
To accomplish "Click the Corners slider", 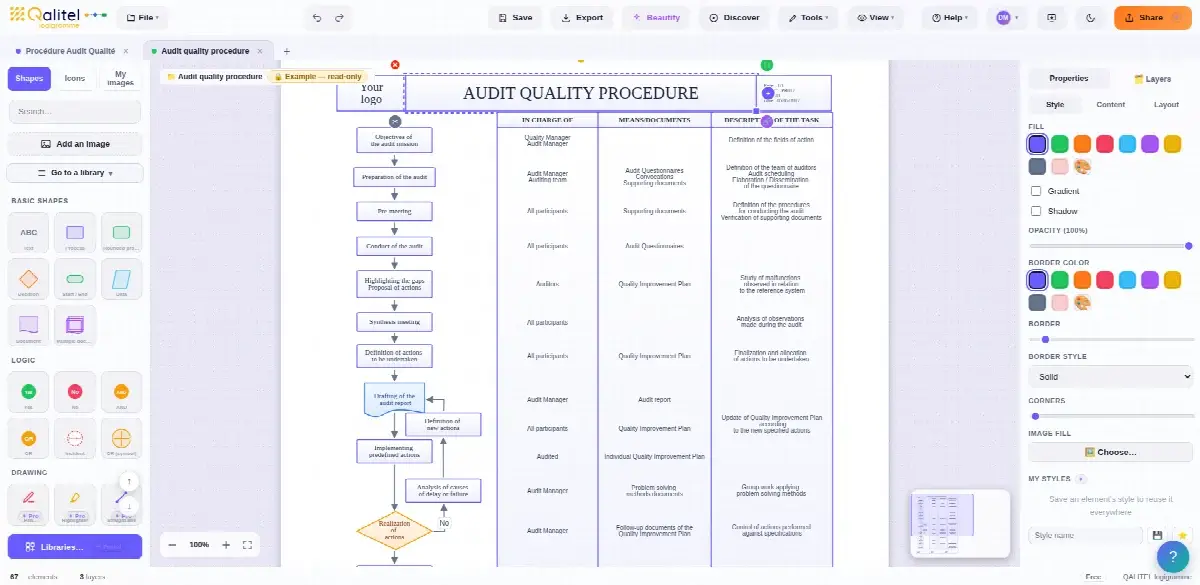I will [1111, 415].
